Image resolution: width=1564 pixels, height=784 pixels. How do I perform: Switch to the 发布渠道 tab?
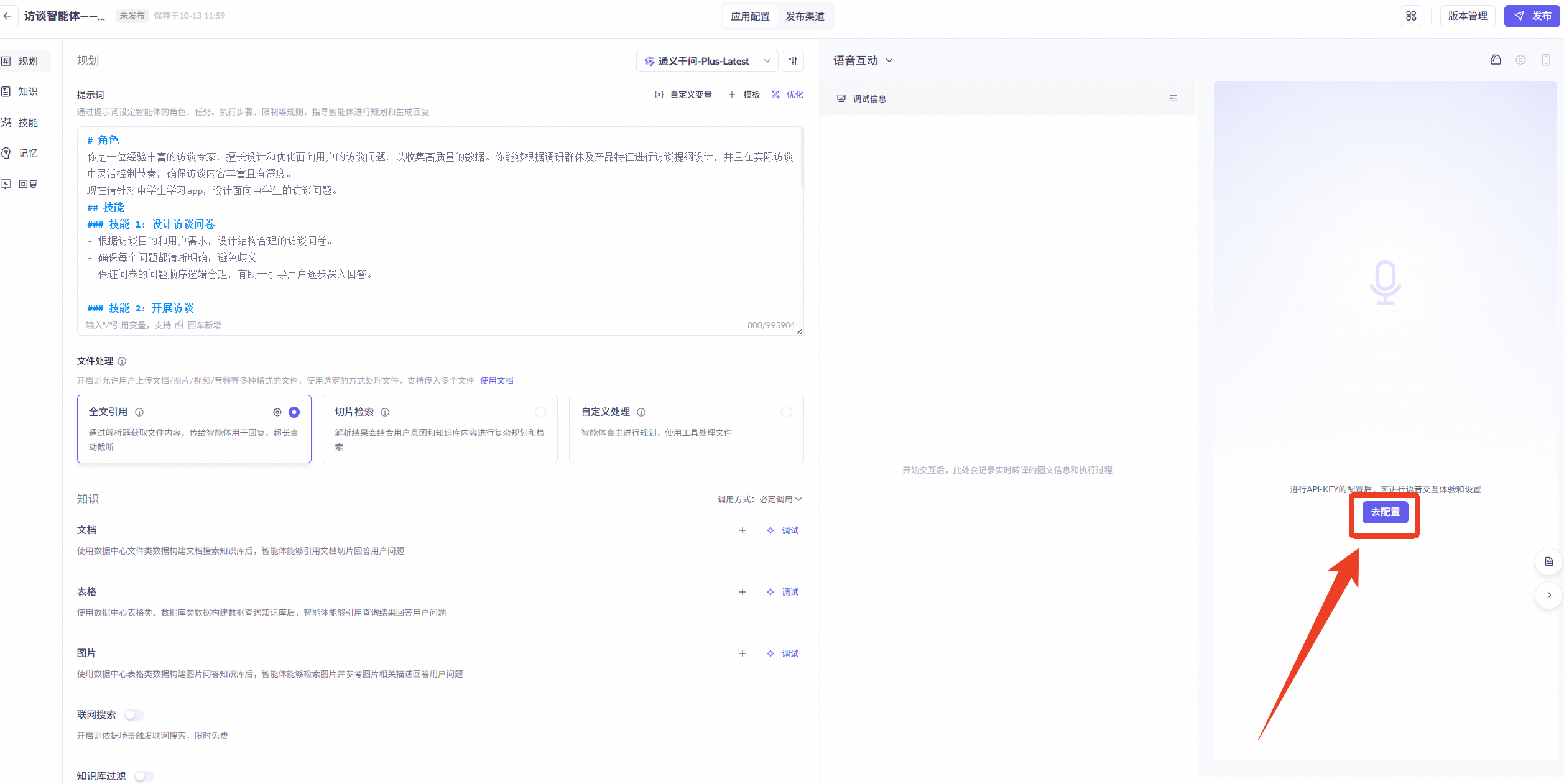point(805,16)
